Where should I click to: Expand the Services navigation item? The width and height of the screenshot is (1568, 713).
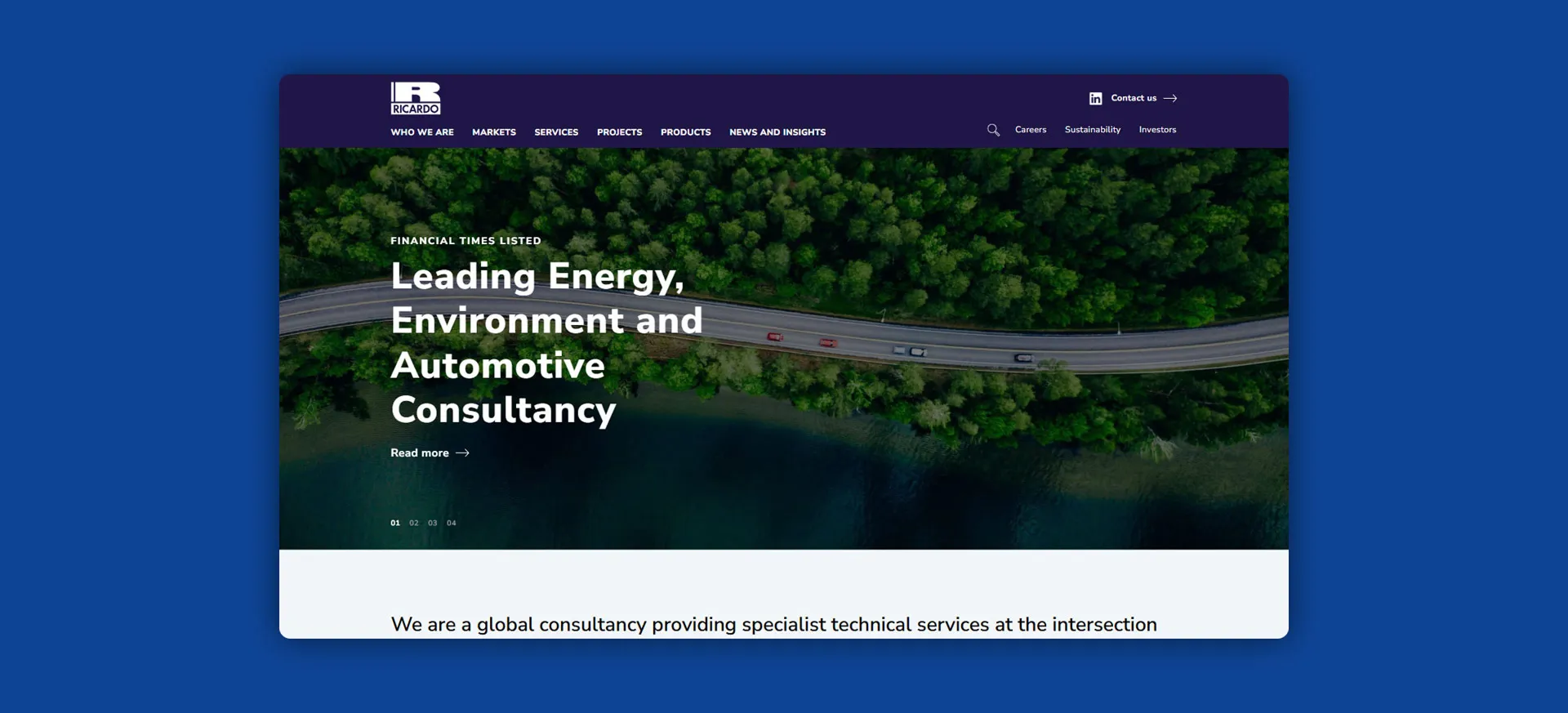click(x=556, y=132)
